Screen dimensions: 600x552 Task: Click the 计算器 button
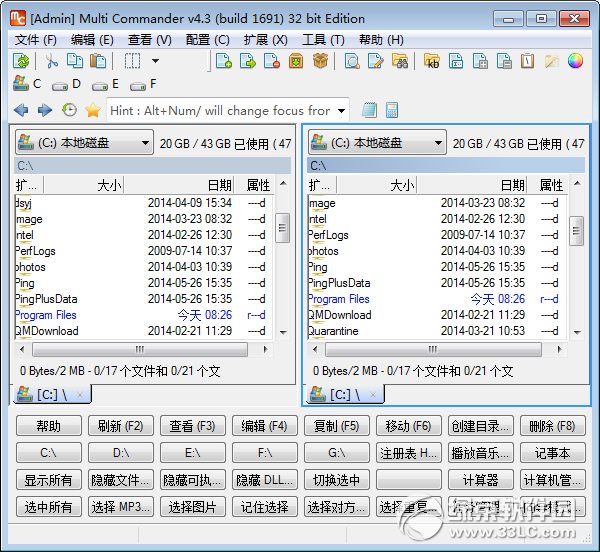click(x=481, y=480)
